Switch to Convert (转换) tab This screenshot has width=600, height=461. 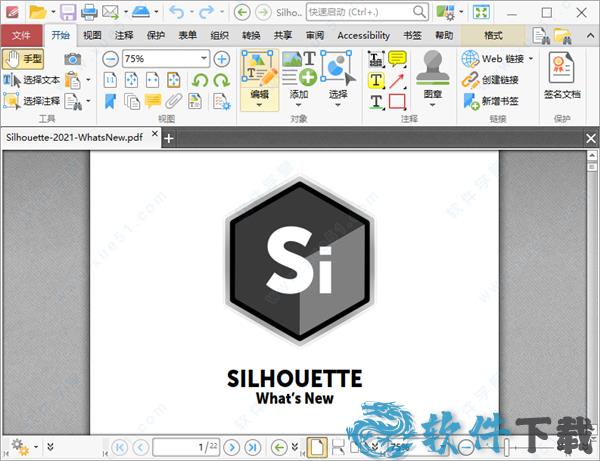(x=251, y=36)
